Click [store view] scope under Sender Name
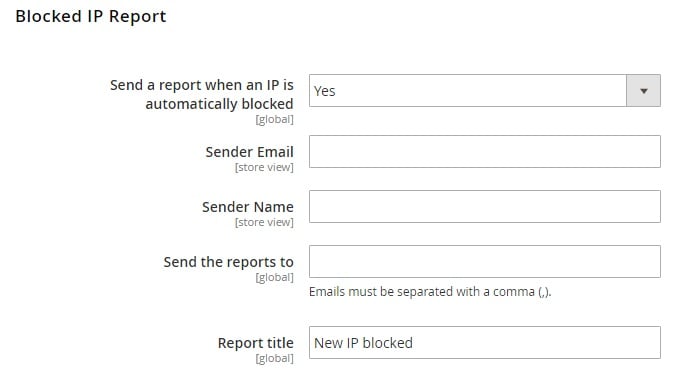 (264, 222)
